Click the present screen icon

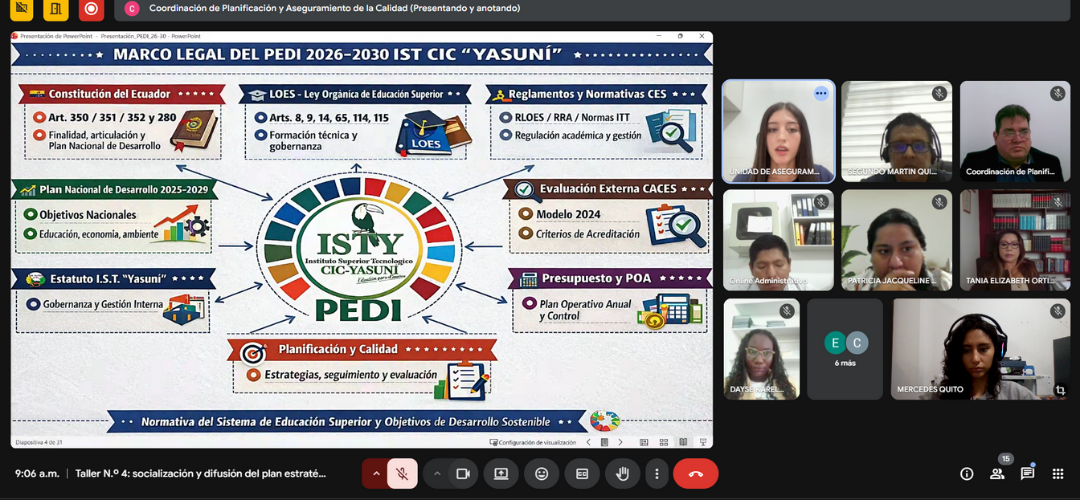pos(501,473)
